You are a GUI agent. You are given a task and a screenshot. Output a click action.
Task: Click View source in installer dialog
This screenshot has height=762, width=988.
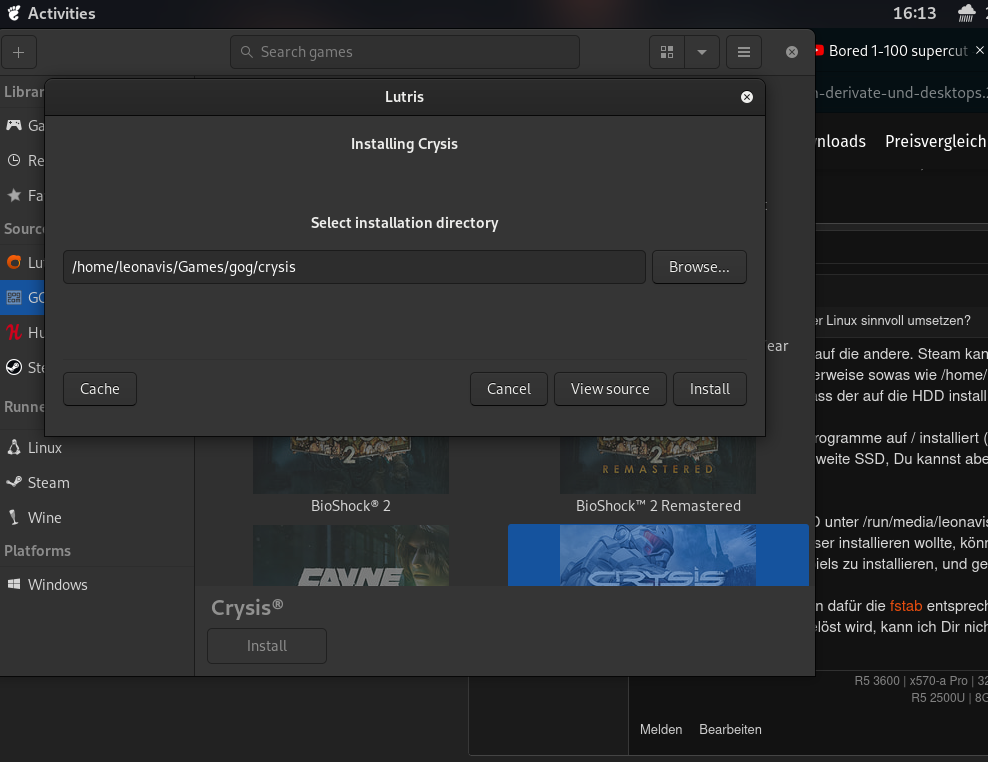click(x=610, y=389)
